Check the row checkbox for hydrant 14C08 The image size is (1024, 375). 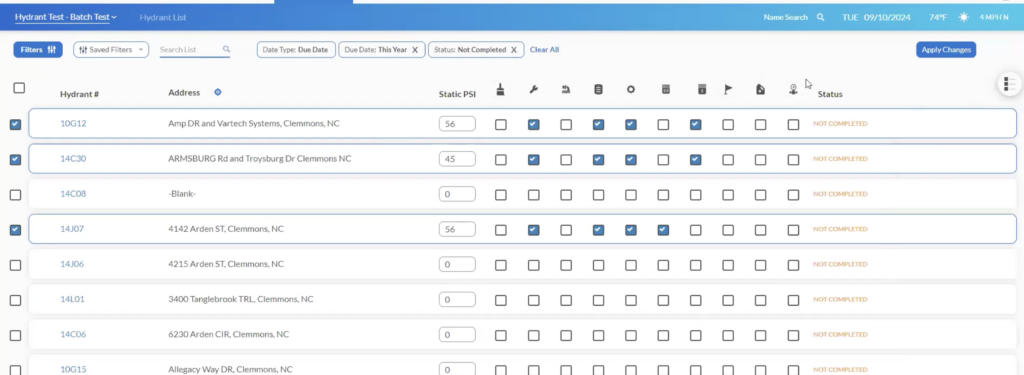[16, 195]
